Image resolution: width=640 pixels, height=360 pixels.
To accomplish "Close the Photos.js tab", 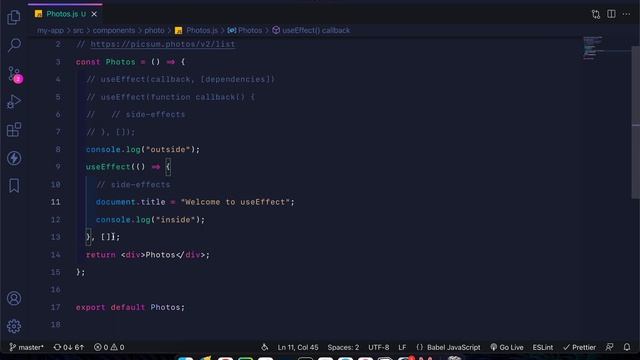I will [x=94, y=14].
